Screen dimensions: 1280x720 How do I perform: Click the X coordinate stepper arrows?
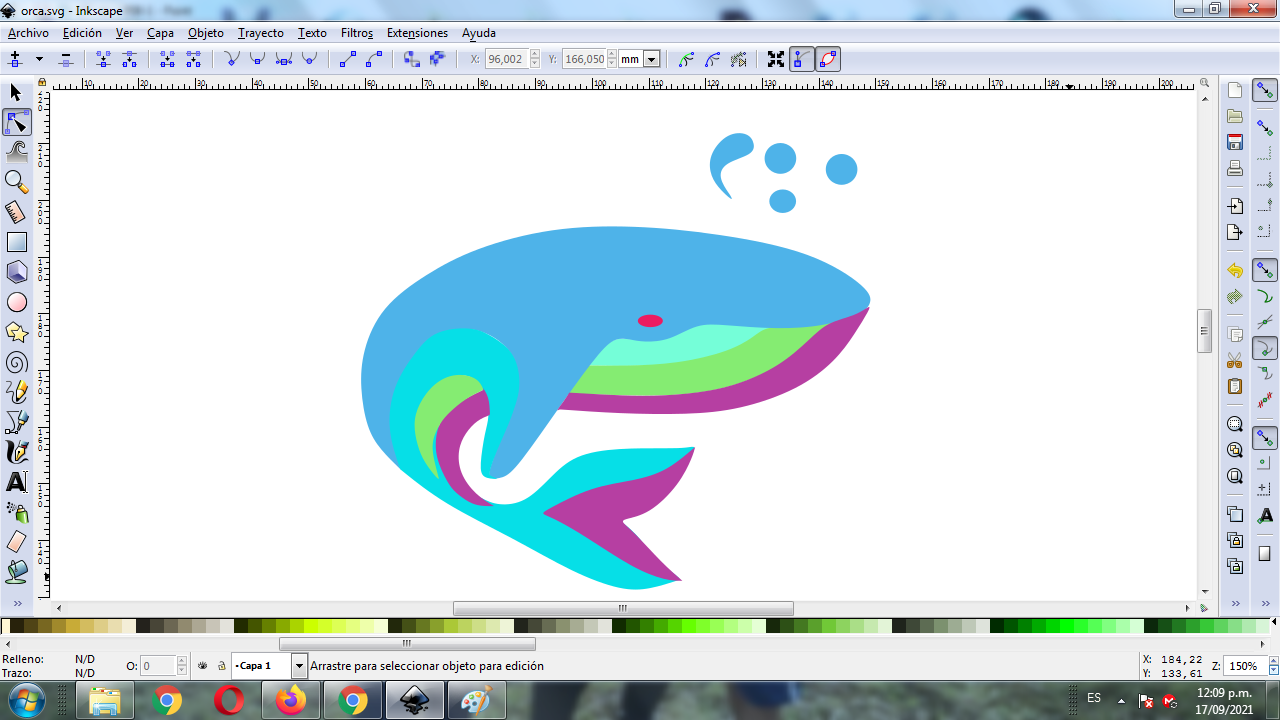[x=535, y=59]
